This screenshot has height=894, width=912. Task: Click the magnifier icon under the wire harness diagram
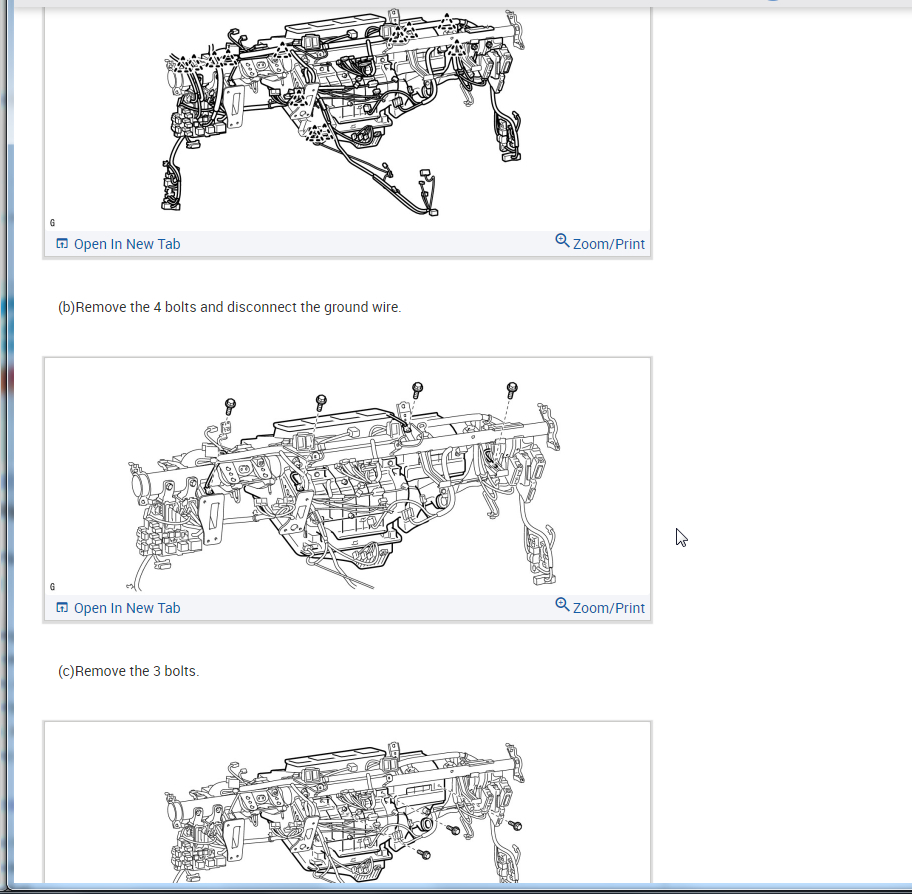562,241
